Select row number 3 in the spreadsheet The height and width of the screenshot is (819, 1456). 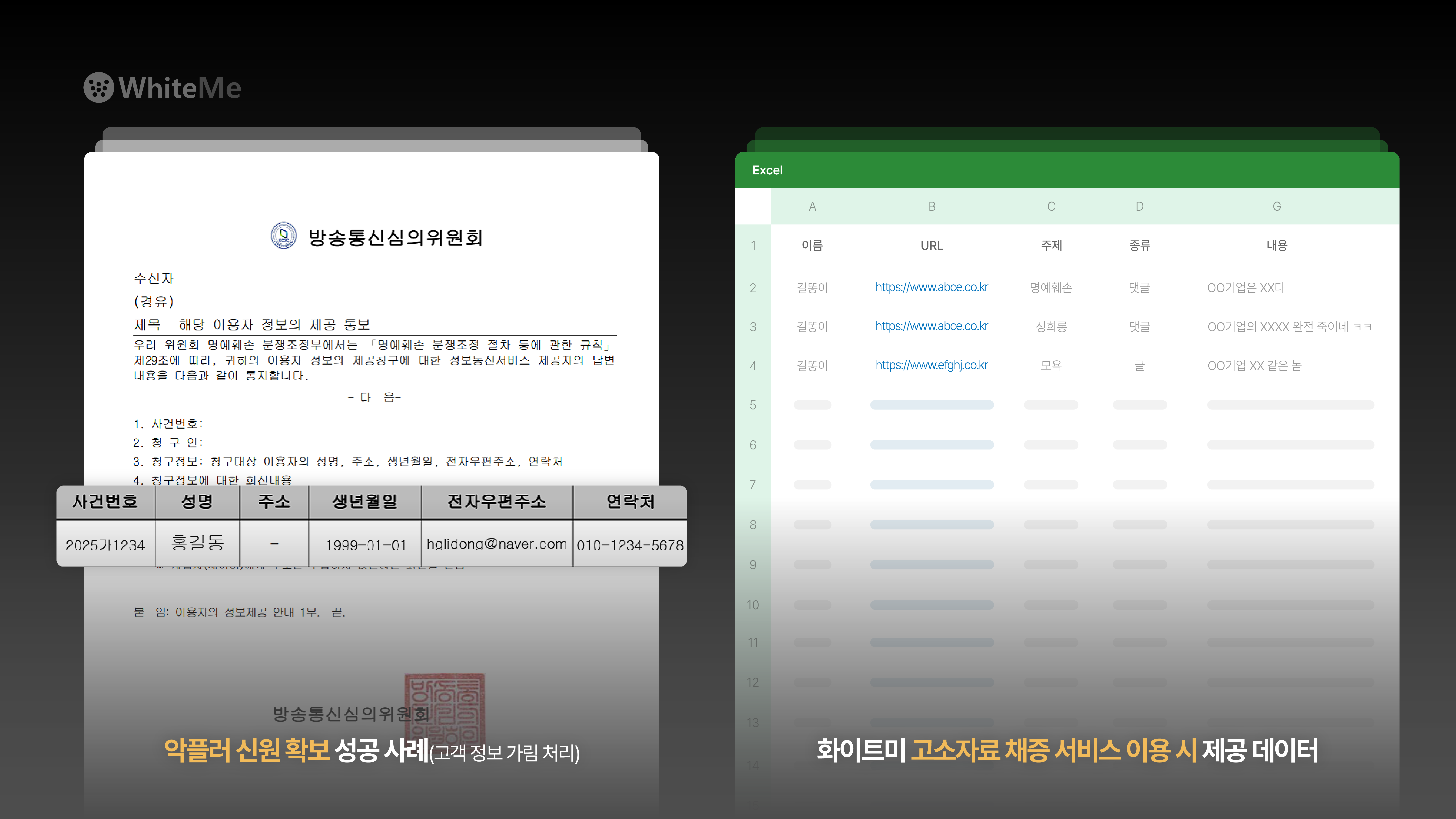tap(753, 327)
